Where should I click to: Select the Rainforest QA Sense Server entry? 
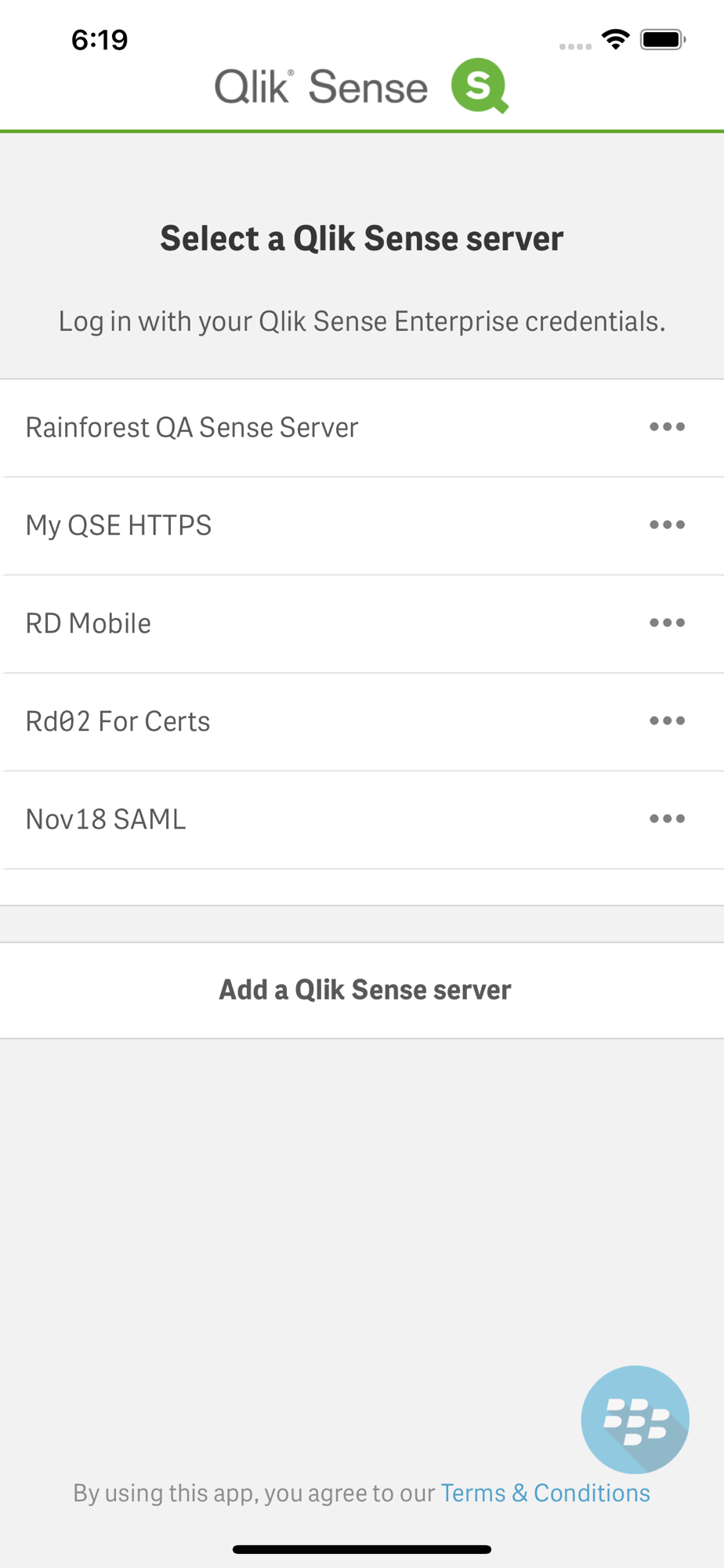click(362, 428)
